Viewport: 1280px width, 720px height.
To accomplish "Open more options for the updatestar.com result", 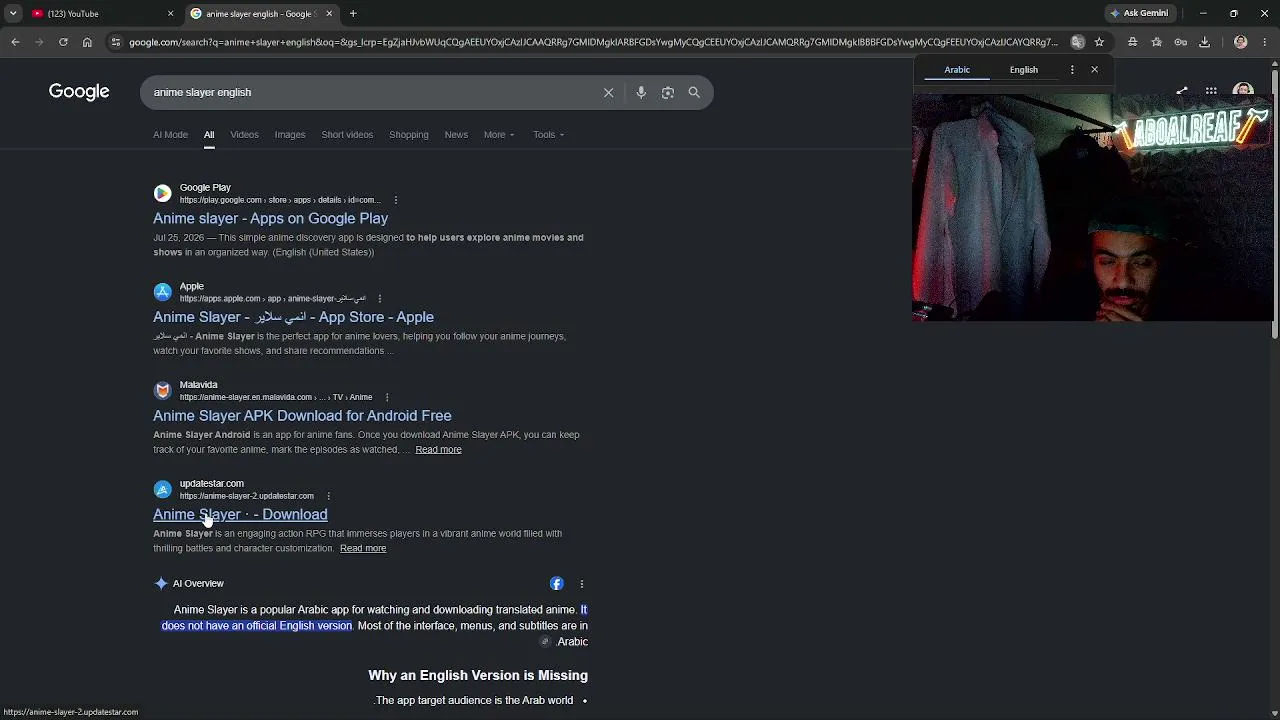I will click(328, 496).
